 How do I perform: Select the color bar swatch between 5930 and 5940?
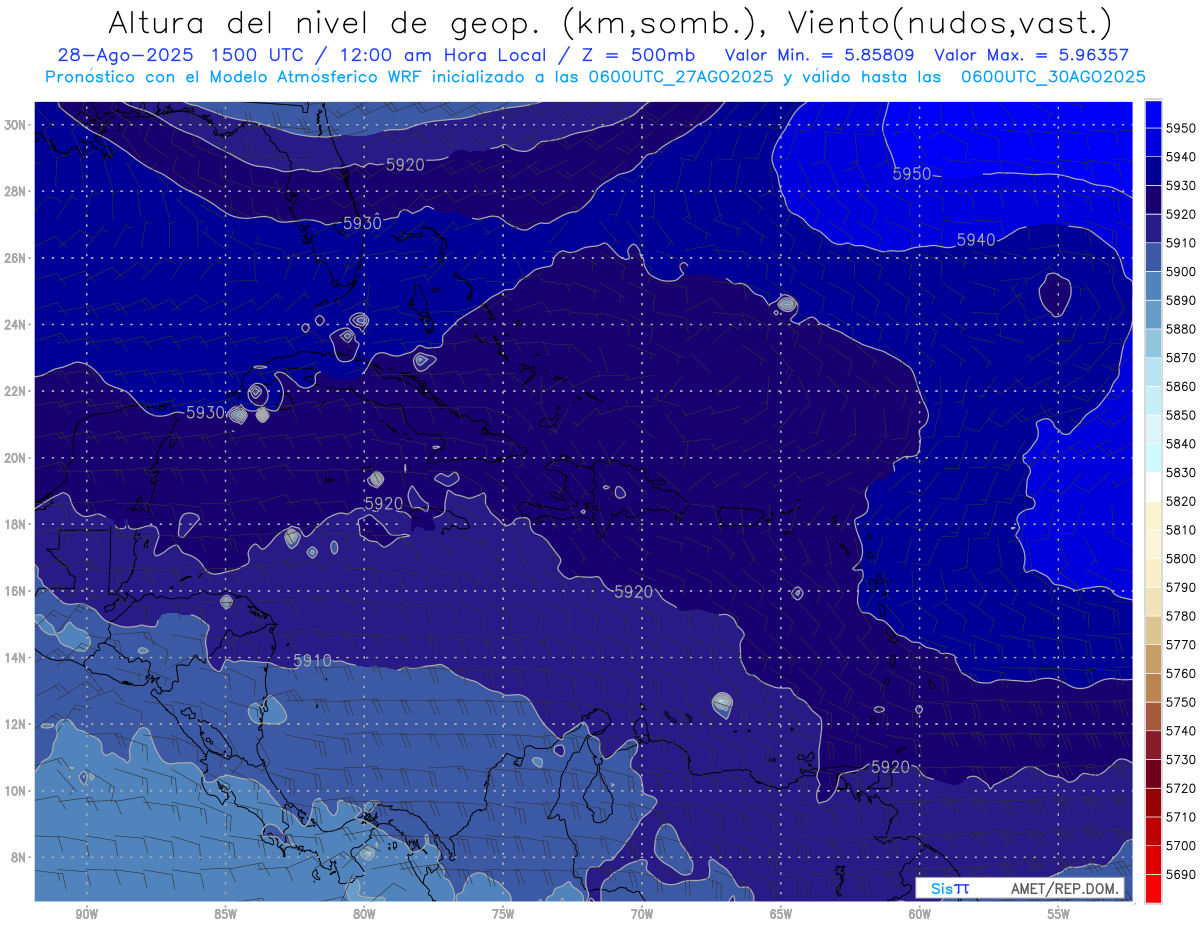[x=1153, y=171]
